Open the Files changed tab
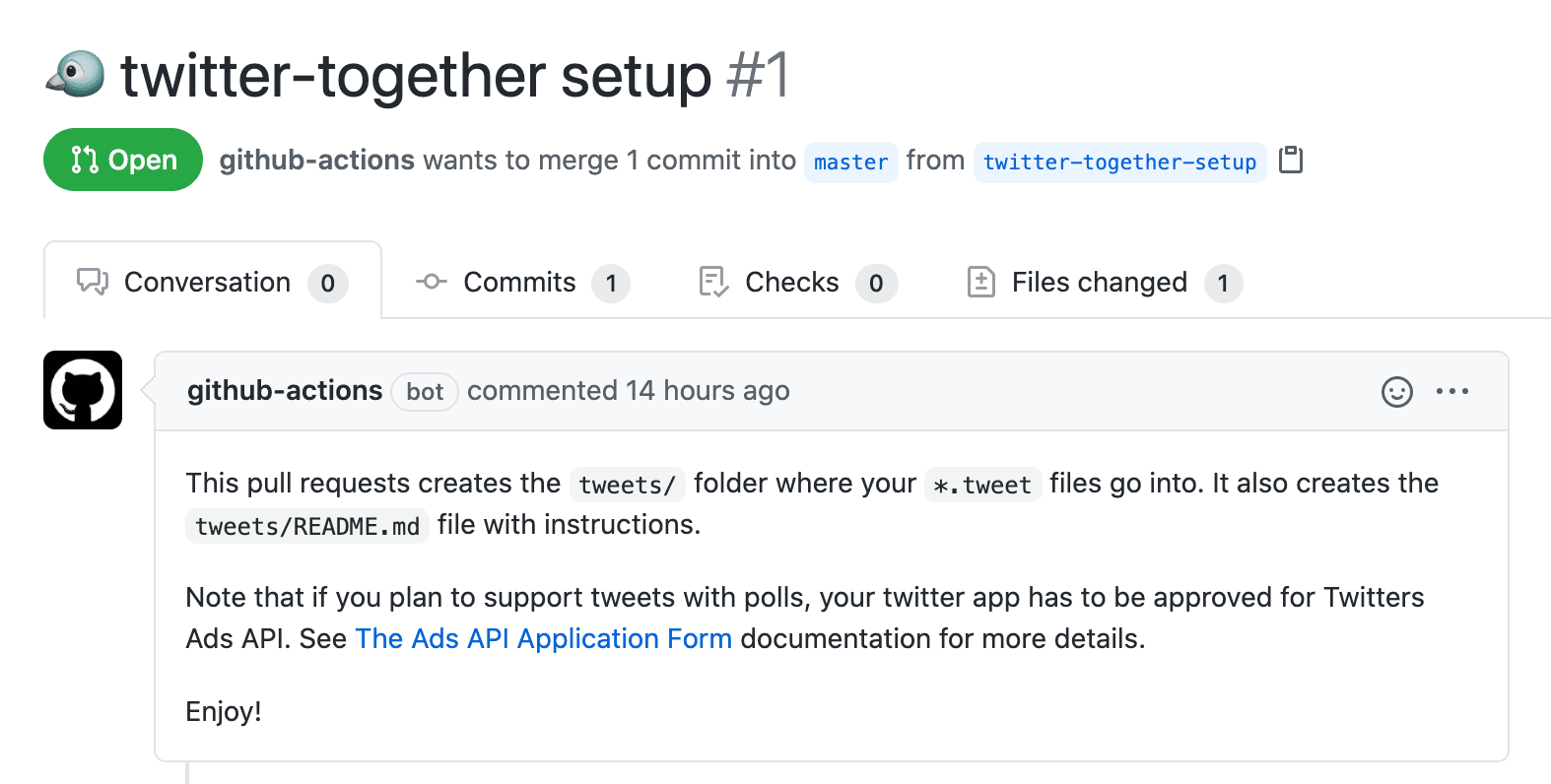Image resolution: width=1551 pixels, height=784 pixels. coord(1099,282)
